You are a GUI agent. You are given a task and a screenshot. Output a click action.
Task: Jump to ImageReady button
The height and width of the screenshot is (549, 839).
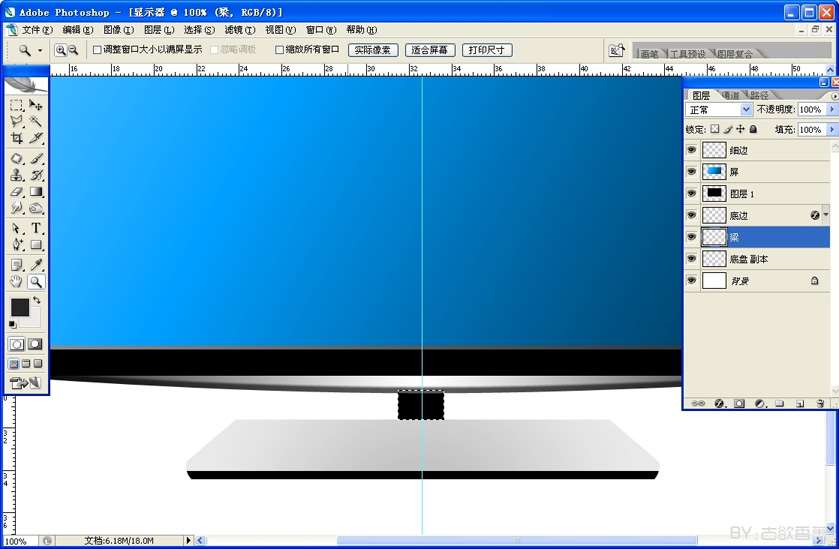[x=25, y=382]
